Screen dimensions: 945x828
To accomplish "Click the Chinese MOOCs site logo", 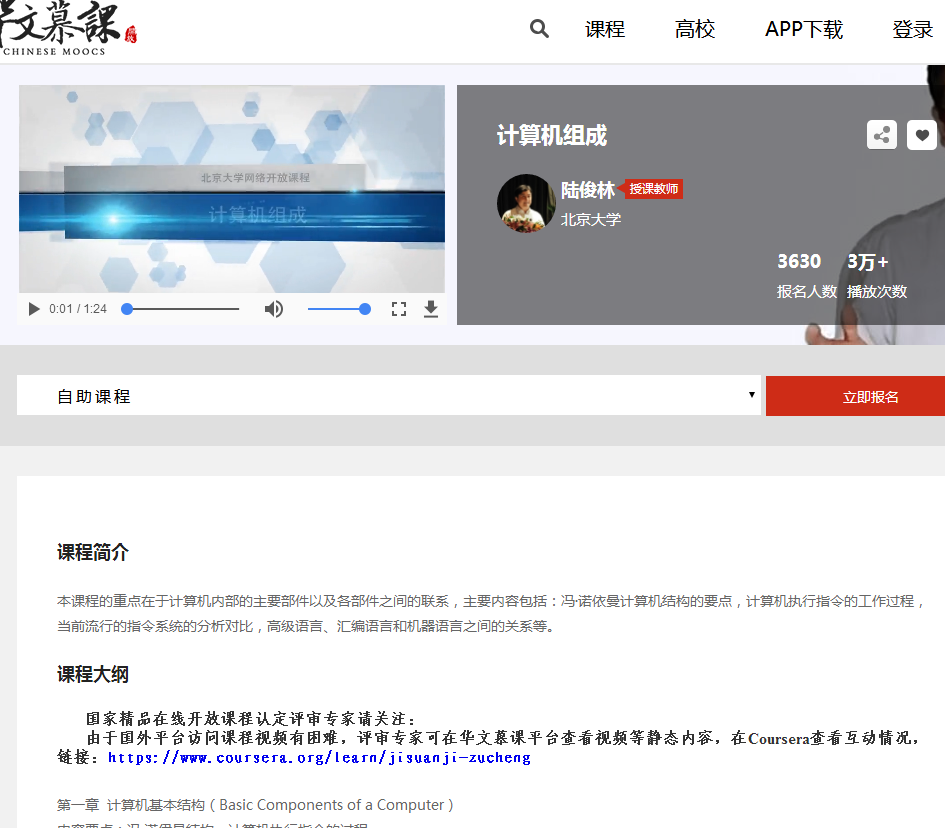I will tap(68, 29).
